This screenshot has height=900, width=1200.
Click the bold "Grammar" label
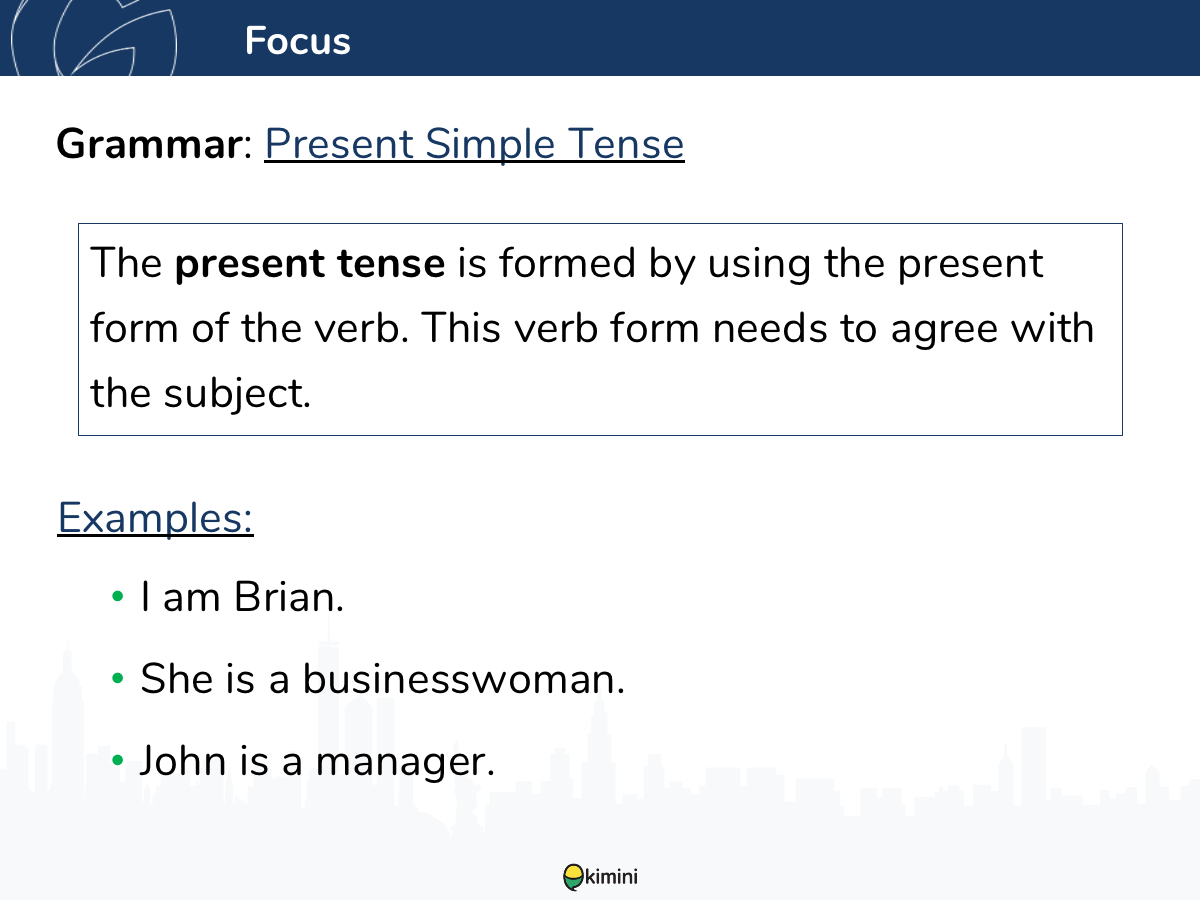point(150,144)
